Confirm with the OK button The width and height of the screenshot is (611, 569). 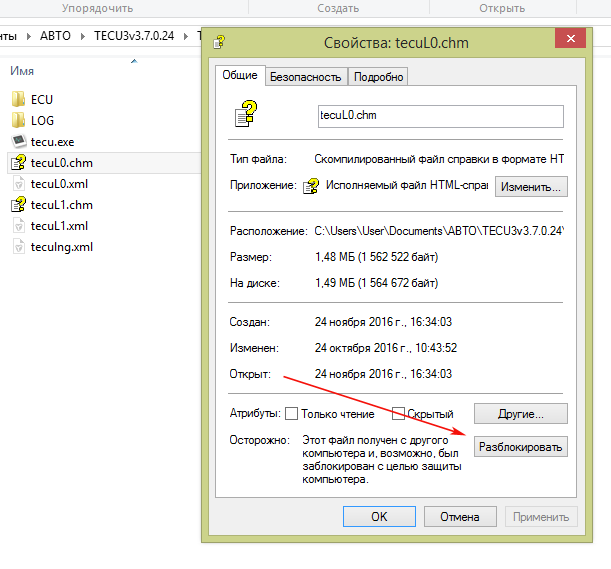(379, 517)
